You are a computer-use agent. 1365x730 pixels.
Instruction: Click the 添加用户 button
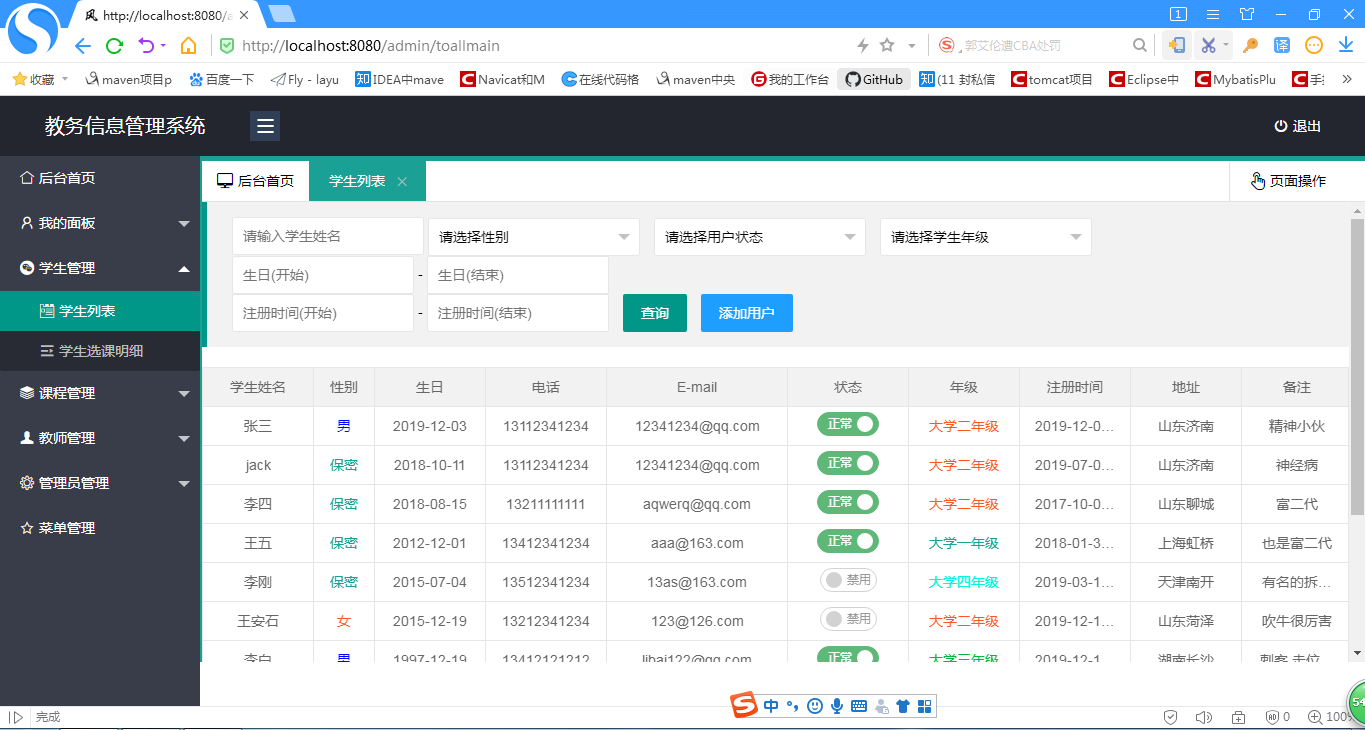[747, 313]
